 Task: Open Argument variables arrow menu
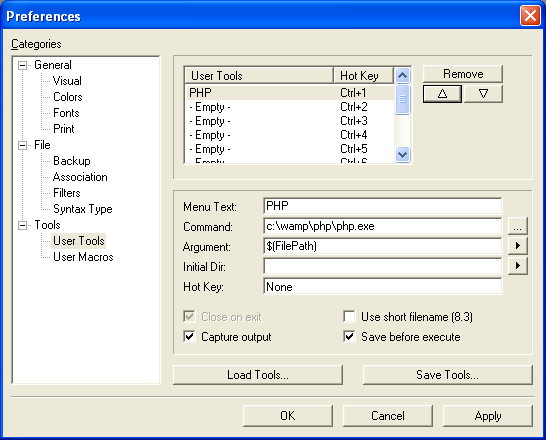[x=517, y=246]
